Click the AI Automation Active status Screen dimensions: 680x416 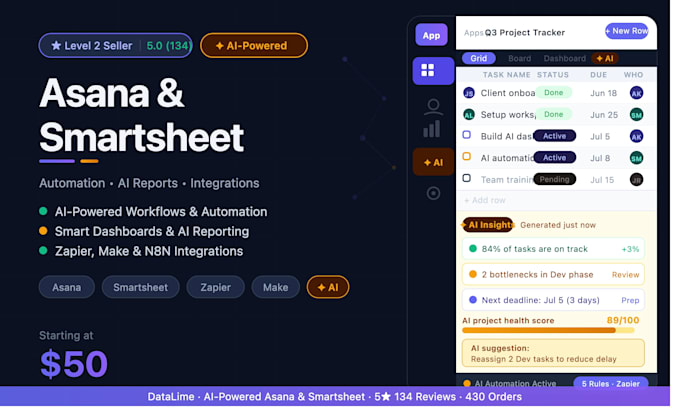pos(510,383)
